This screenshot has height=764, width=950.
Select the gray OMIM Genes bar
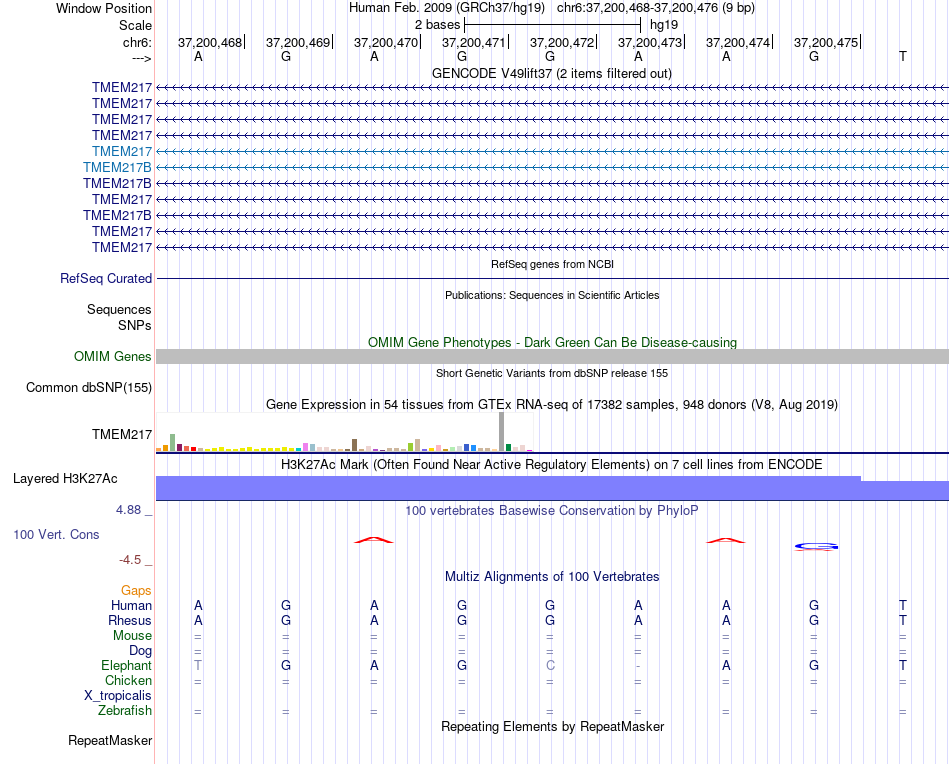pos(552,356)
